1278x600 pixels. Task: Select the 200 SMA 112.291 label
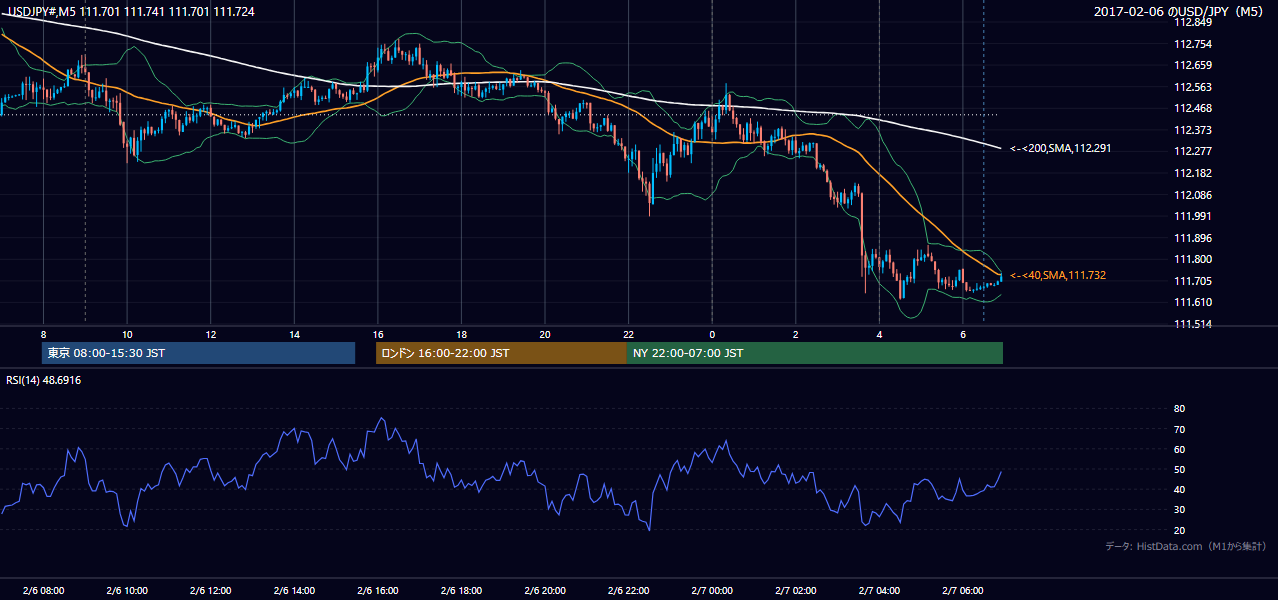point(1060,148)
